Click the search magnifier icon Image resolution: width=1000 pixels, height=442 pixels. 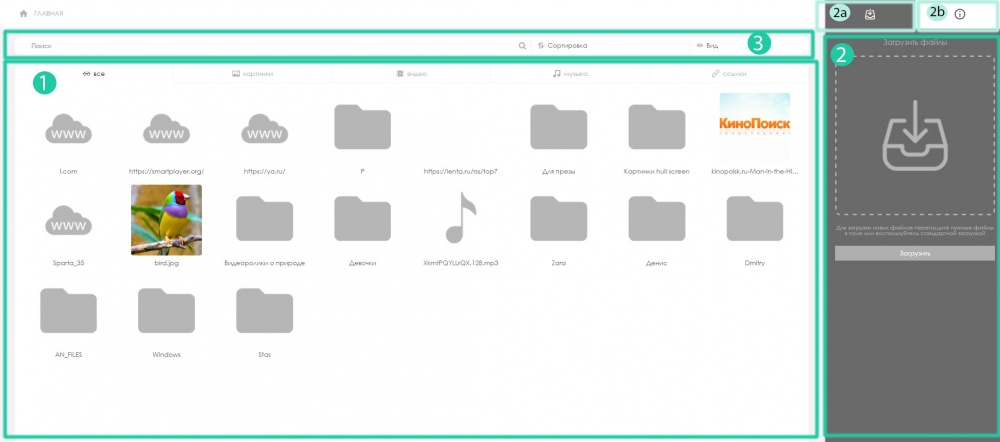click(522, 46)
